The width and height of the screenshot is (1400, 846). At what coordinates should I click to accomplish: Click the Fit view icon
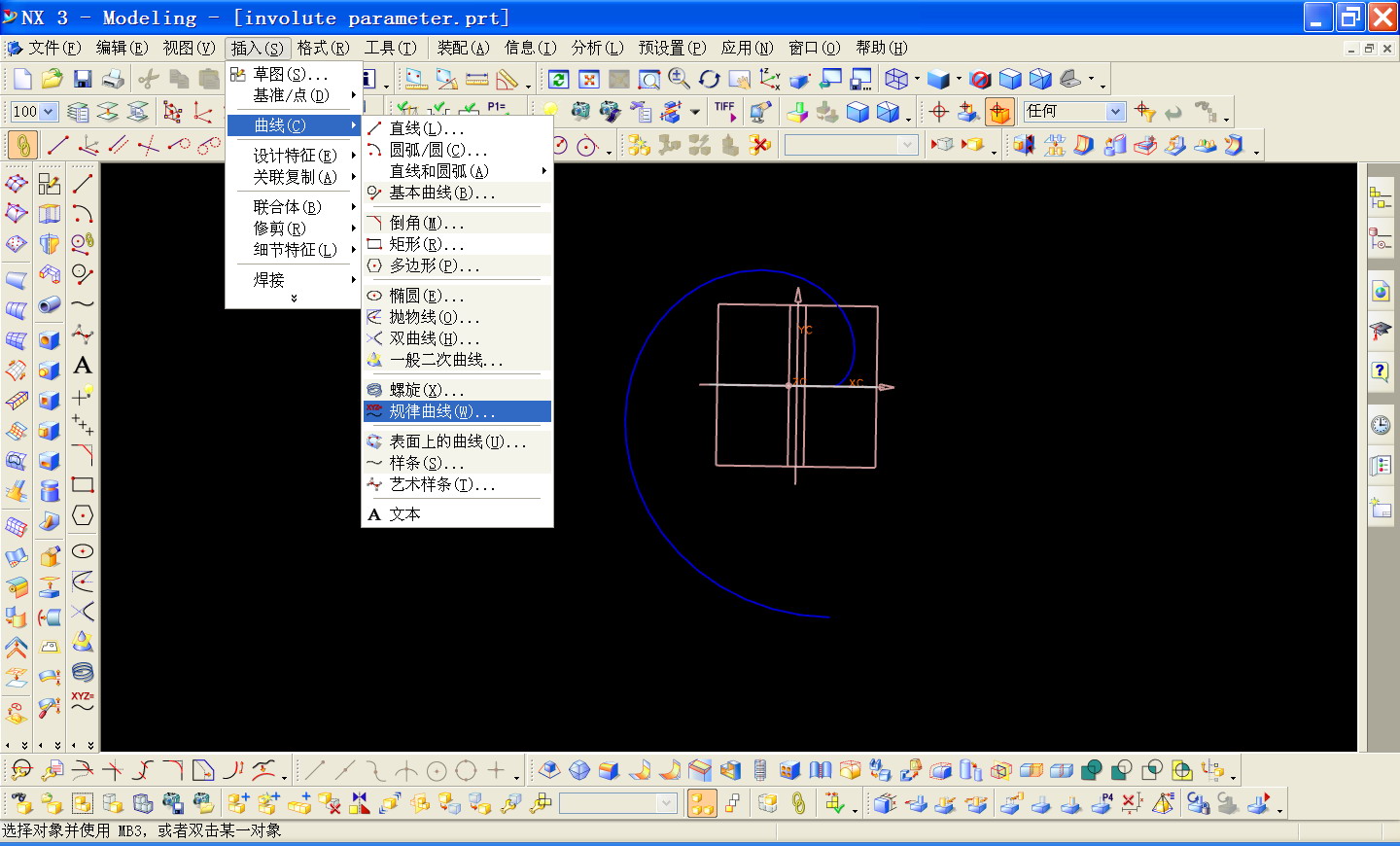click(x=588, y=80)
